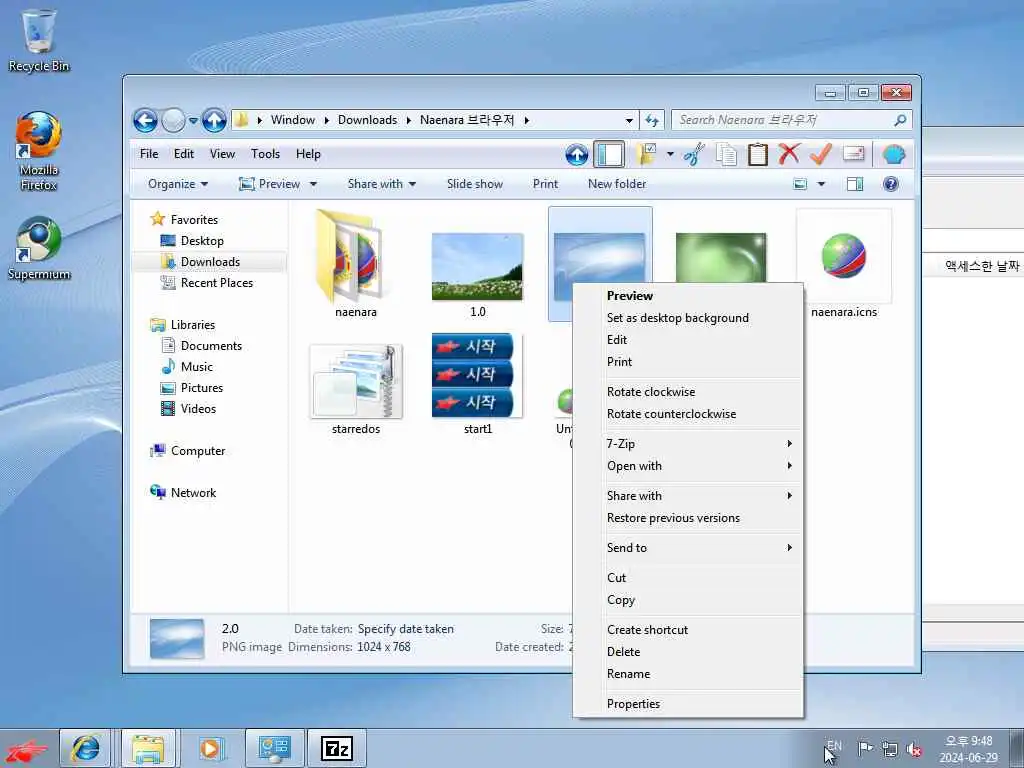
Task: Open the folder options icon's dropdown arrow
Action: coord(670,155)
